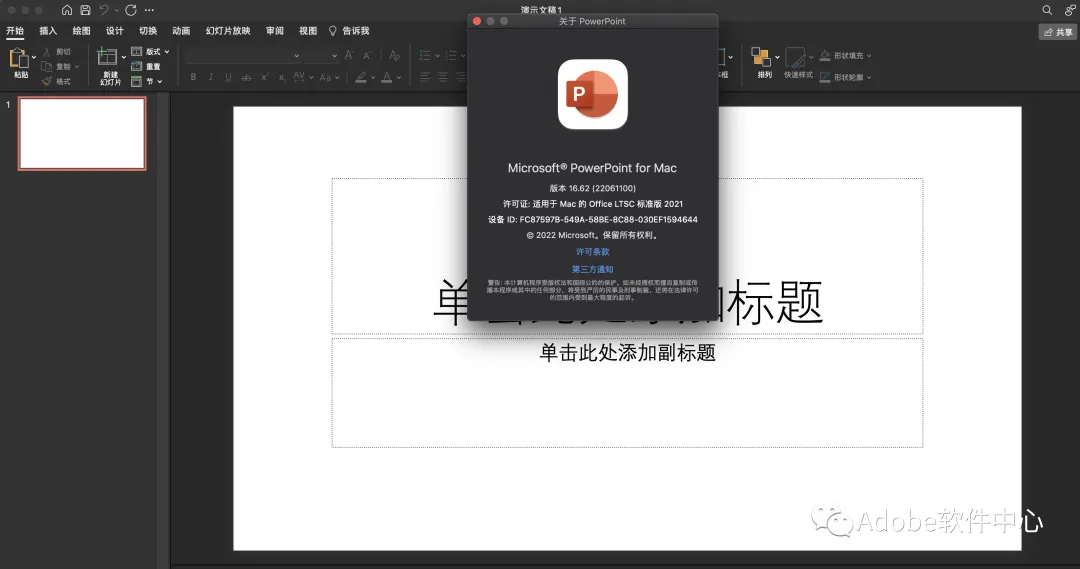Screen dimensions: 1080x569
Task: Click the Increase font size icon
Action: point(349,55)
